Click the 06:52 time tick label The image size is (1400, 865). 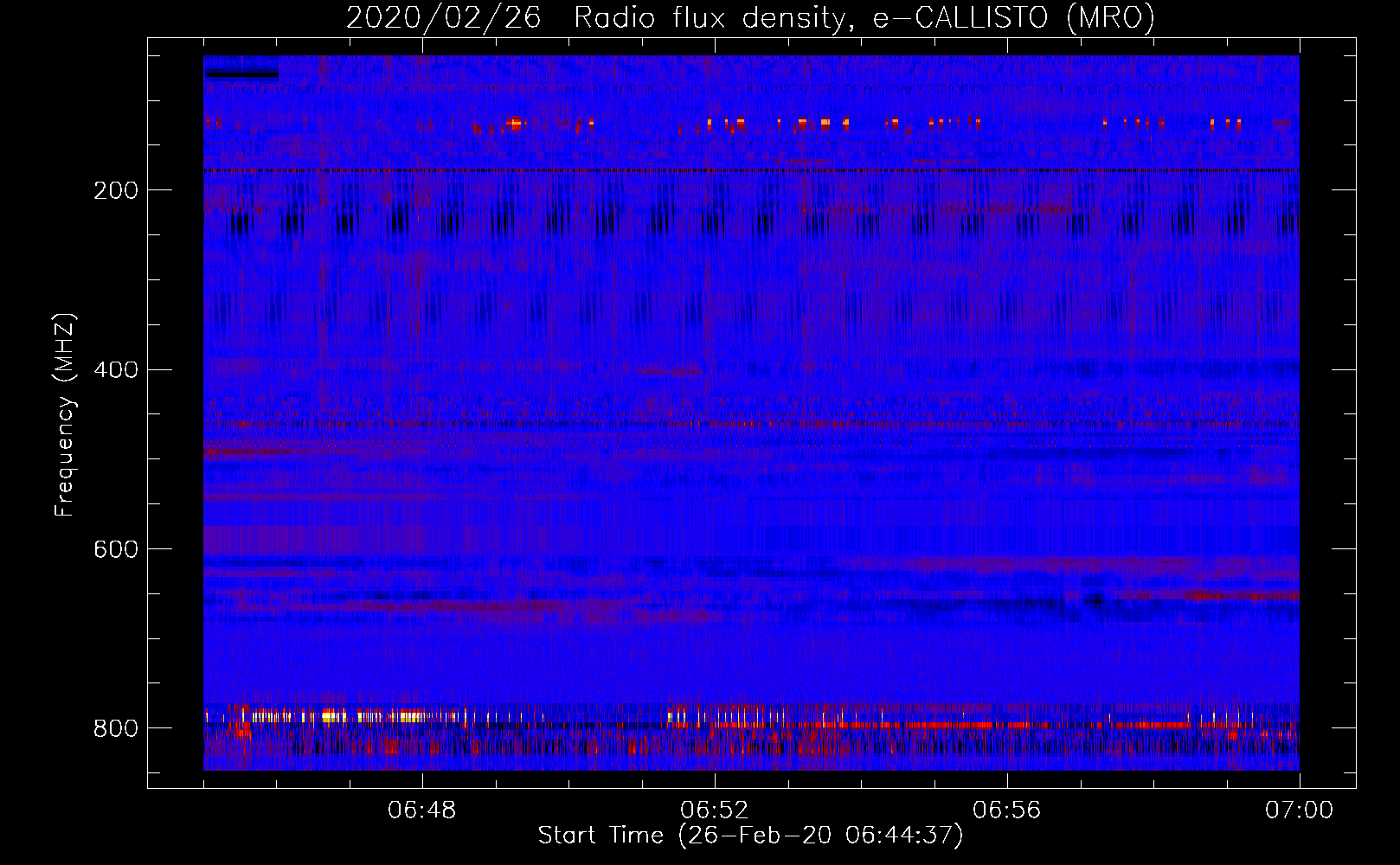(715, 811)
